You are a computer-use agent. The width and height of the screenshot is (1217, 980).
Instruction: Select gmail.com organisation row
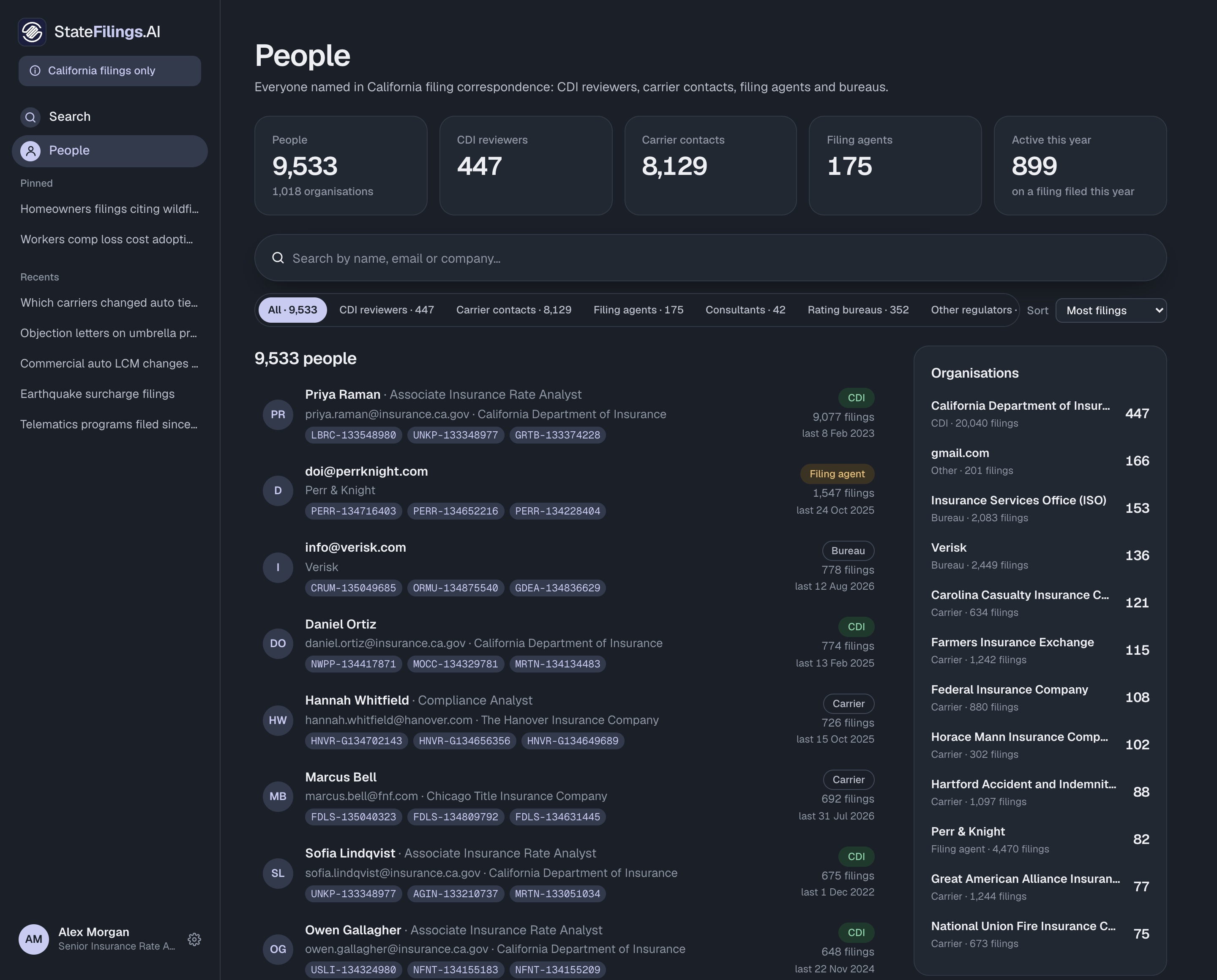point(1040,461)
